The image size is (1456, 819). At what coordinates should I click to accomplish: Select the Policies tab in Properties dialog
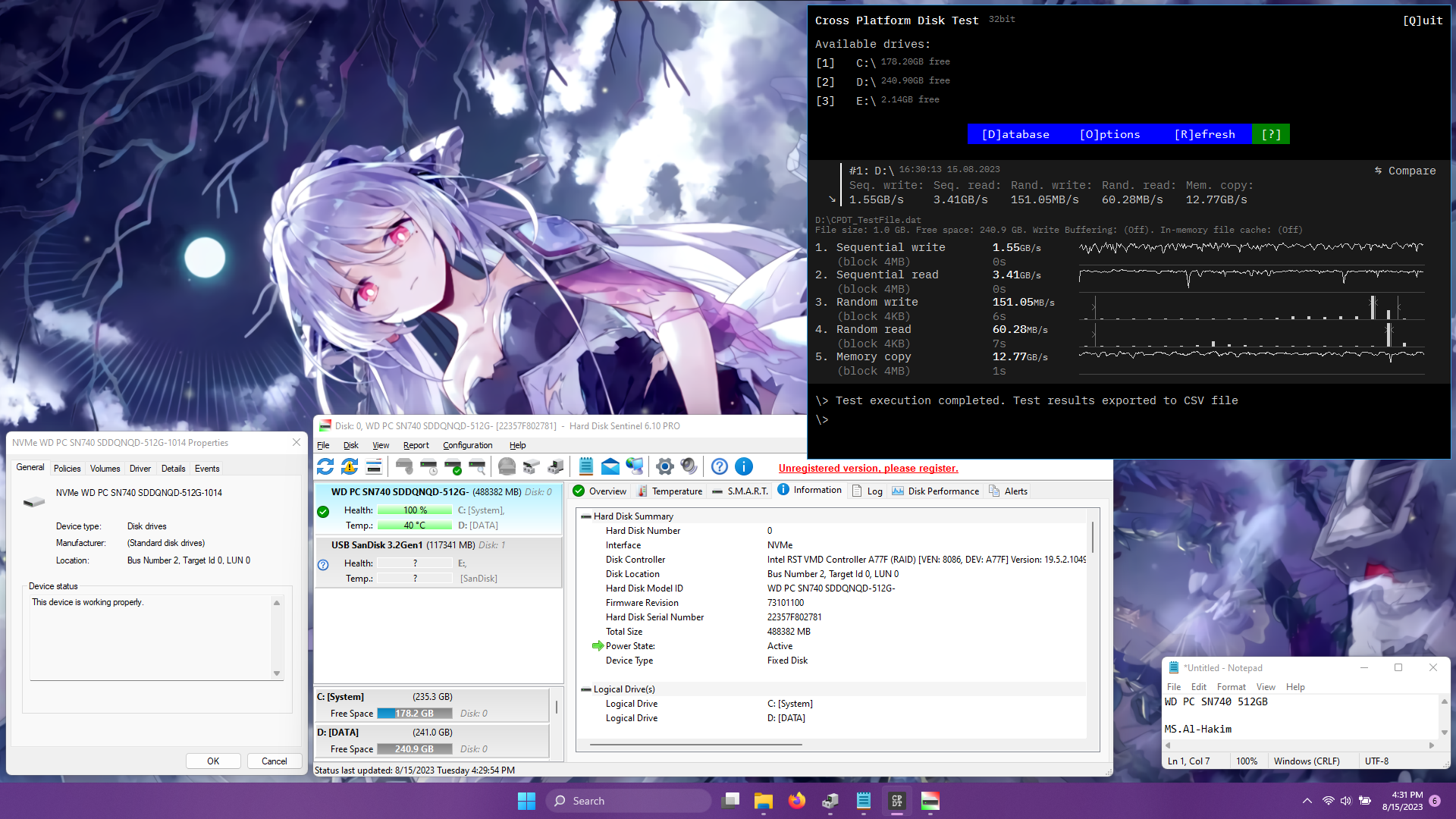[67, 469]
